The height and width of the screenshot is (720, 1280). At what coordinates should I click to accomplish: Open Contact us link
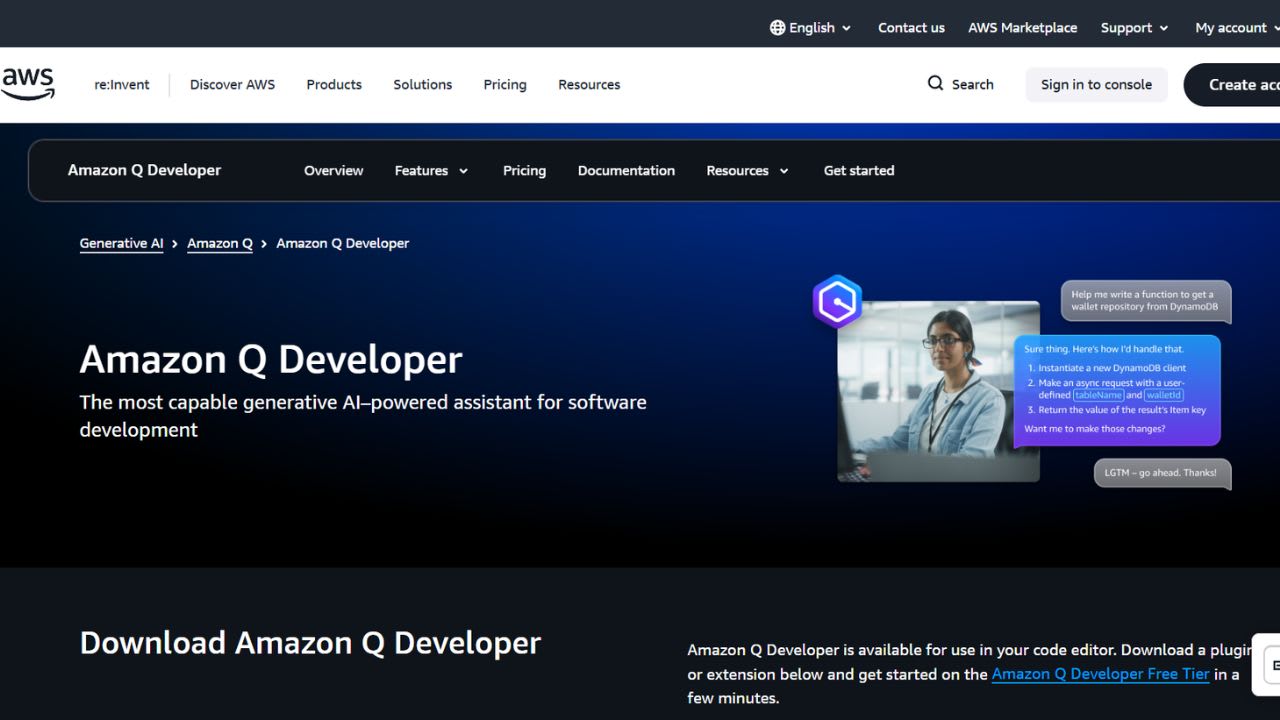click(911, 28)
